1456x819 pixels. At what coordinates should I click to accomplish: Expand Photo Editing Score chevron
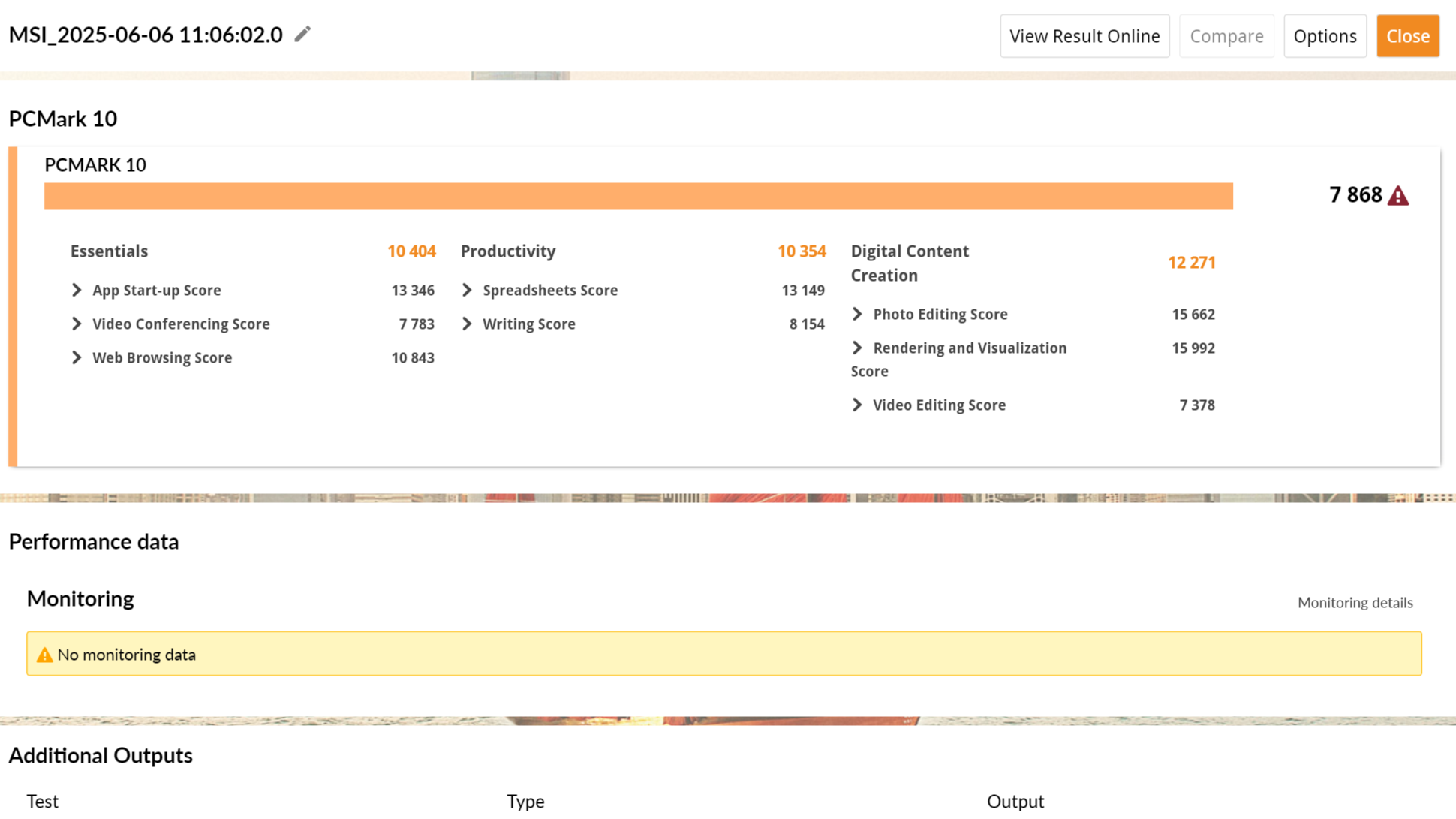[857, 314]
